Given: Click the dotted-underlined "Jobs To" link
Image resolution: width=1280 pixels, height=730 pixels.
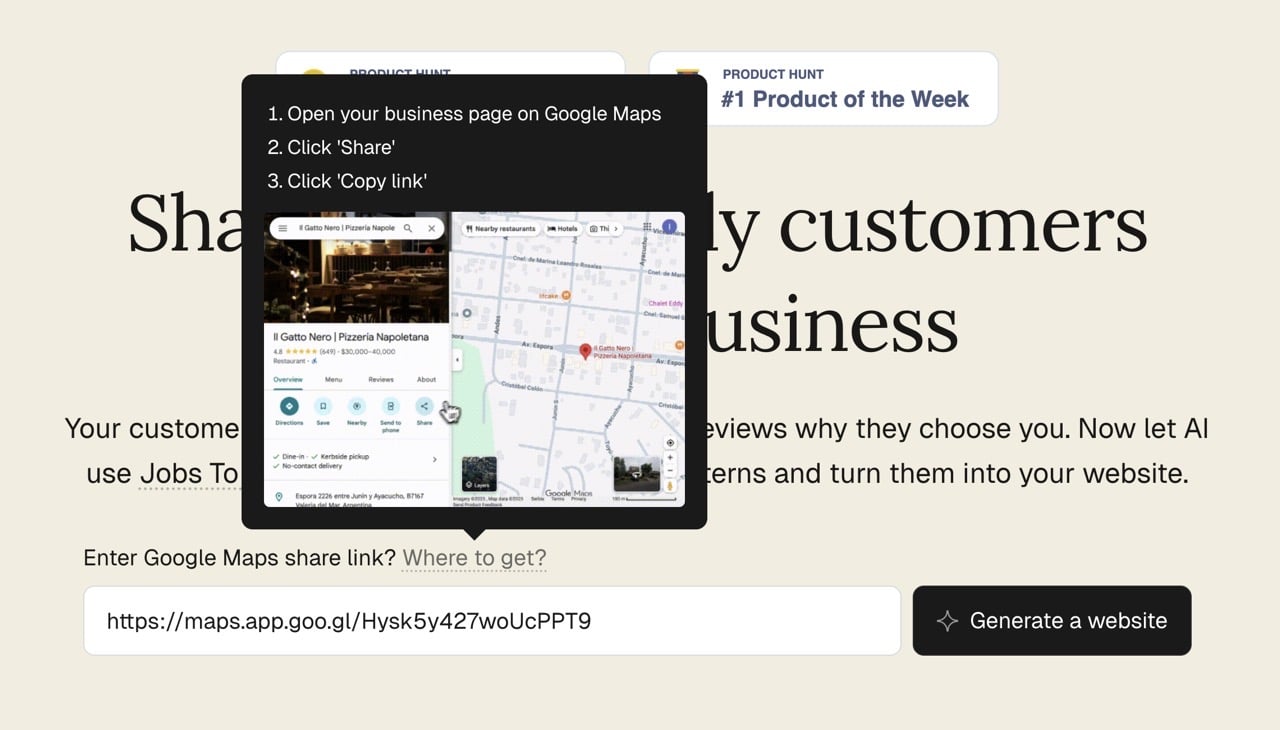Looking at the screenshot, I should point(189,473).
